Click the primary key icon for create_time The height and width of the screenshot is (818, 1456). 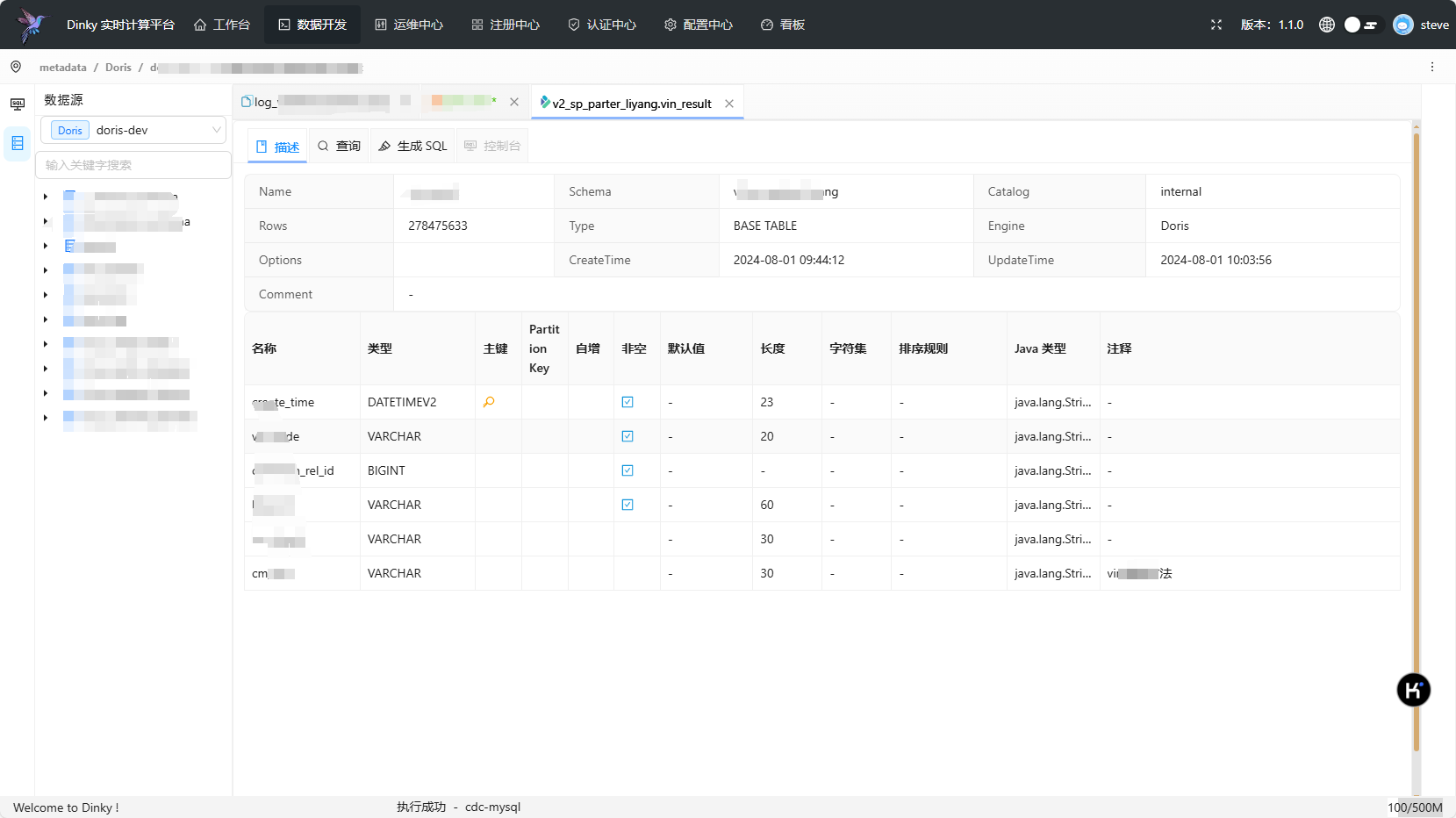pyautogui.click(x=489, y=402)
